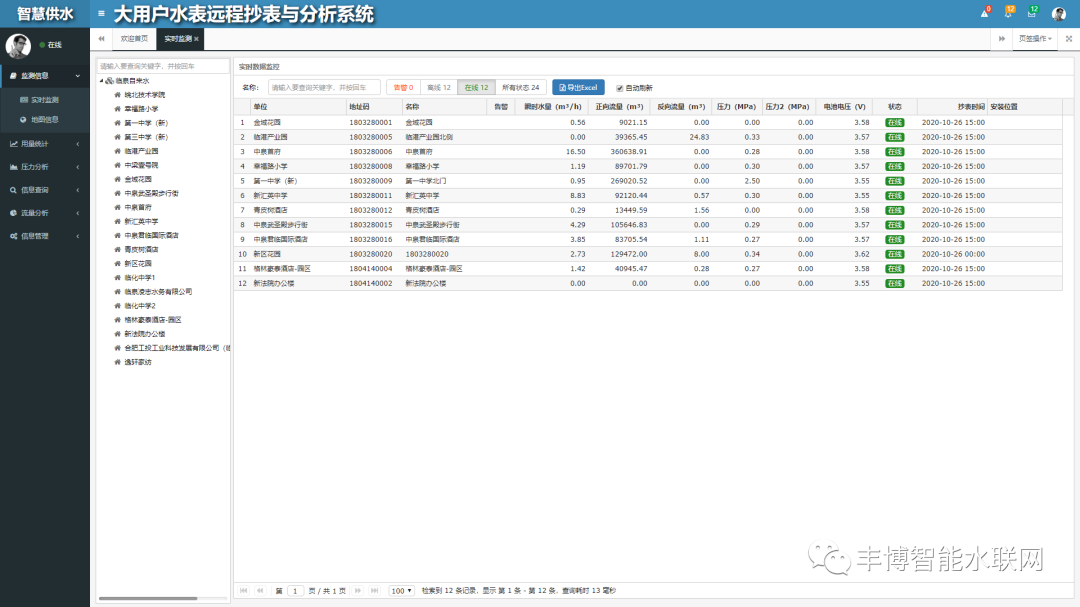
Task: Toggle the 自动刷新 checkbox
Action: (620, 88)
